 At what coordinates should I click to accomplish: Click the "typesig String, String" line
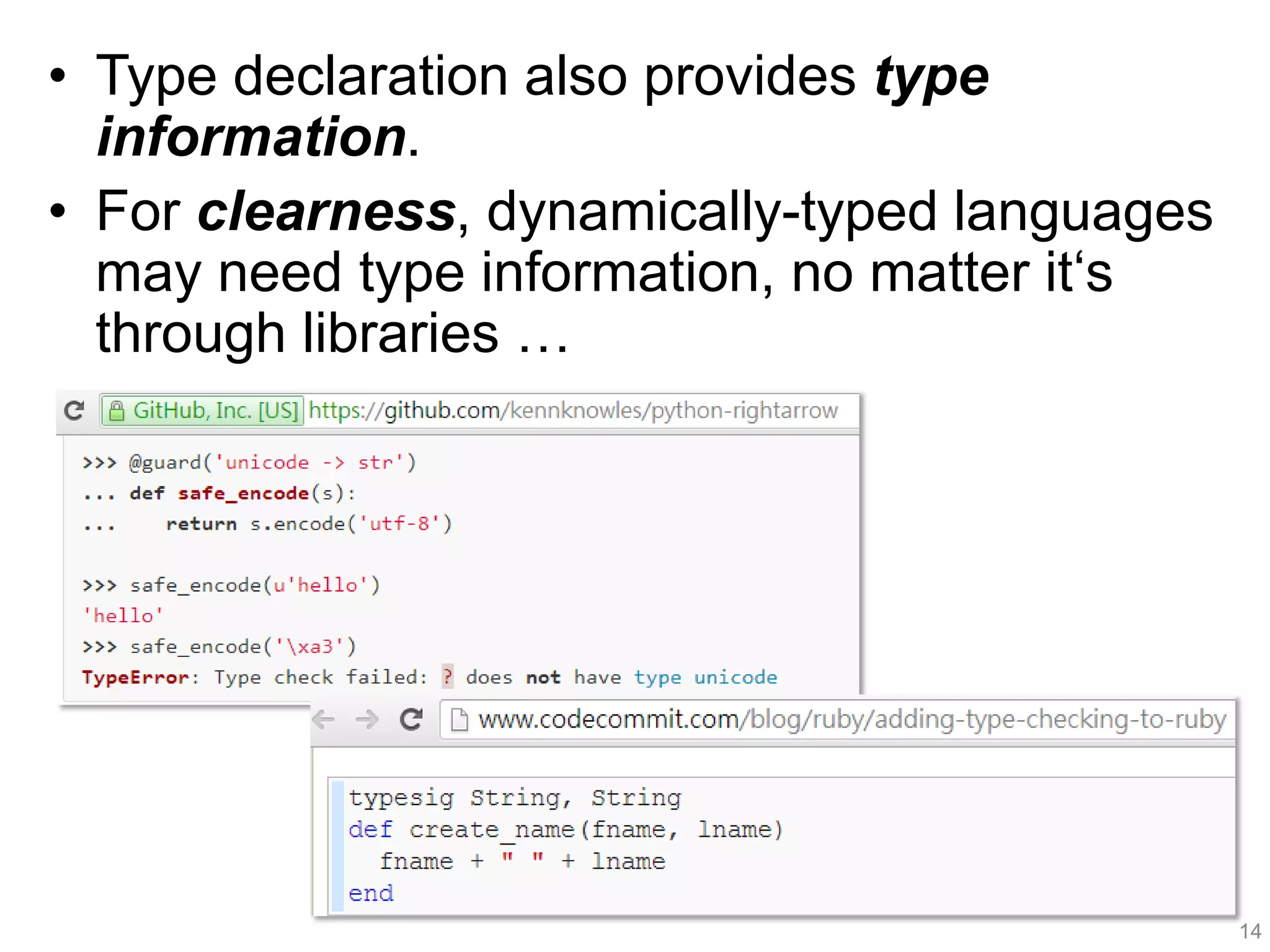tap(515, 798)
